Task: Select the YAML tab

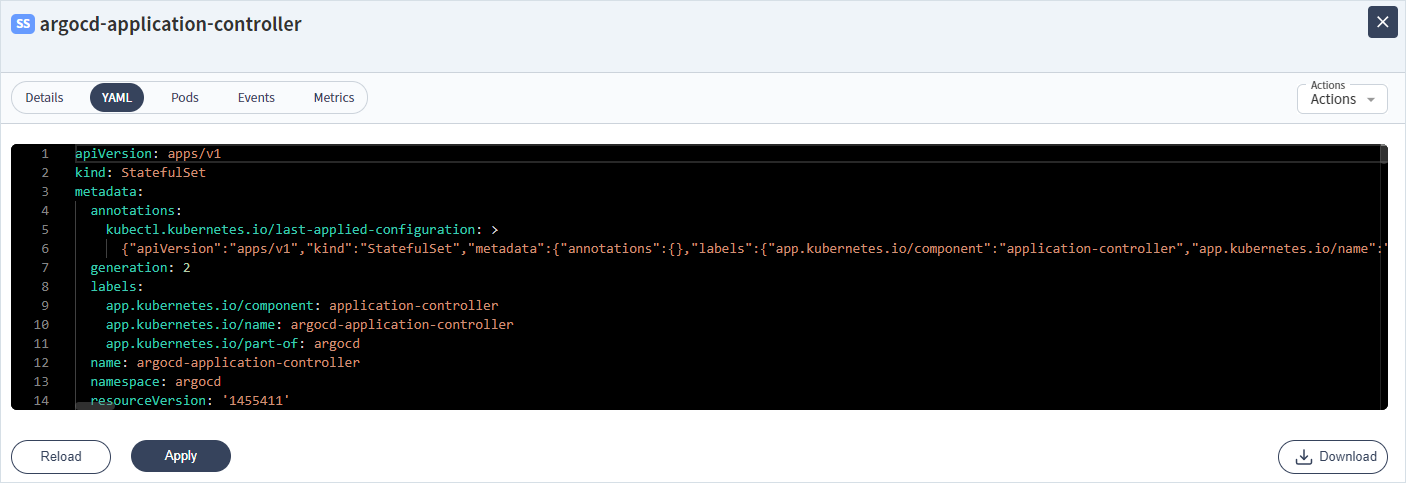Action: click(117, 98)
